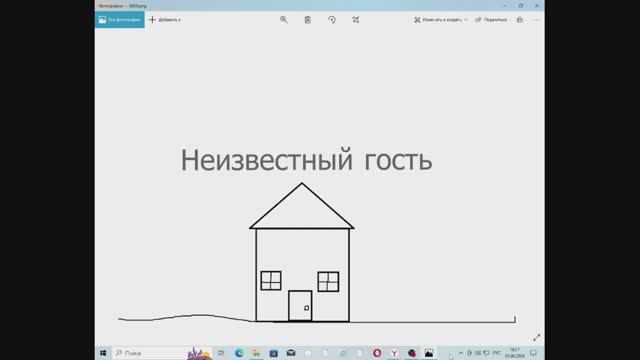Open the clock and date in the tray
Viewport: 640px width, 360px height.
(x=515, y=353)
